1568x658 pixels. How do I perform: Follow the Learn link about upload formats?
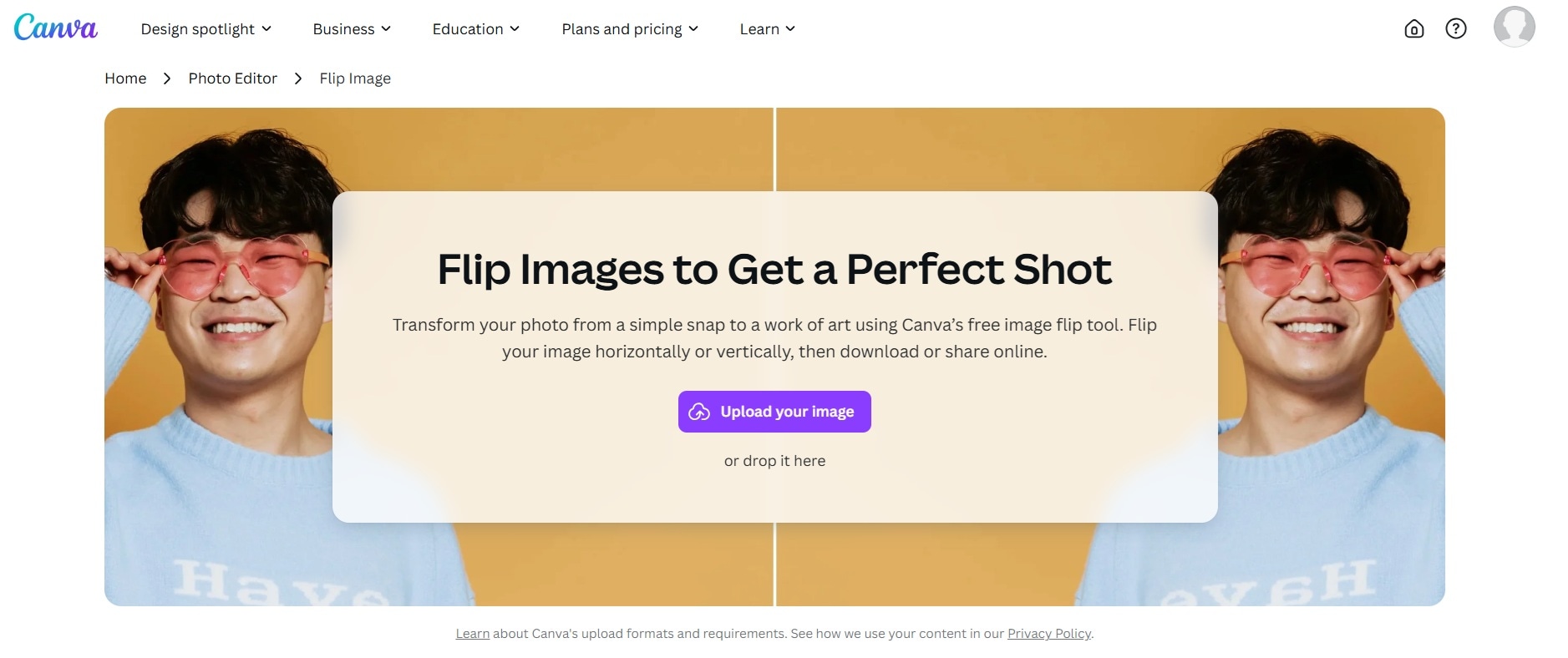click(472, 634)
